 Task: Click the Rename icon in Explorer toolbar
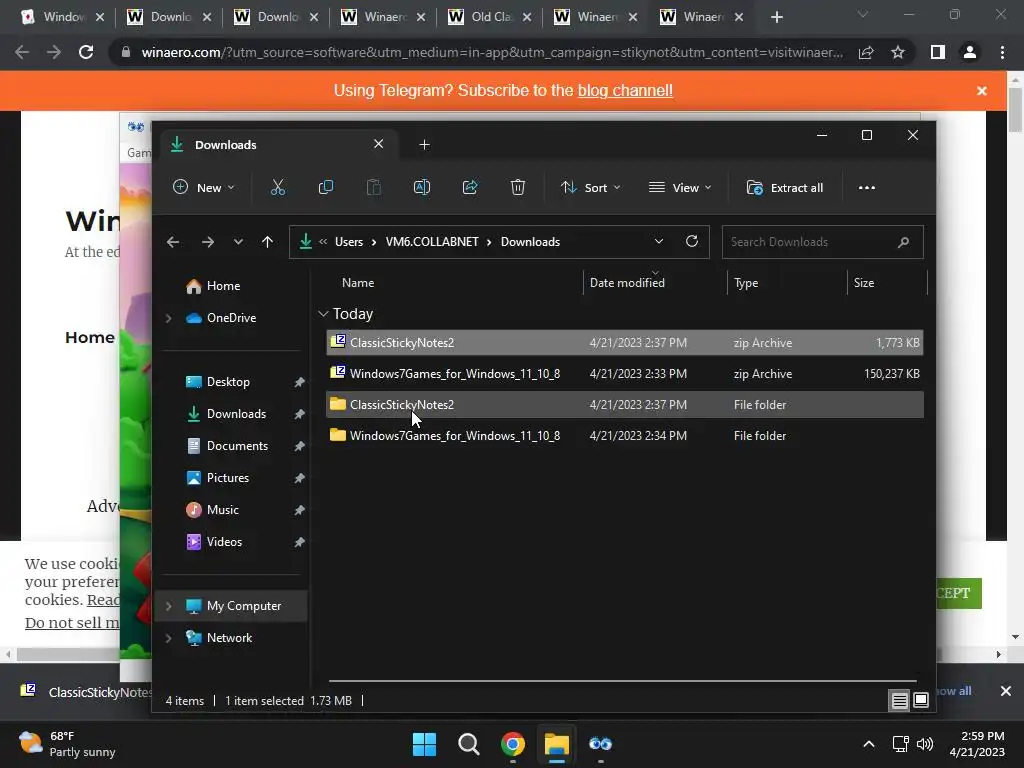(x=422, y=187)
